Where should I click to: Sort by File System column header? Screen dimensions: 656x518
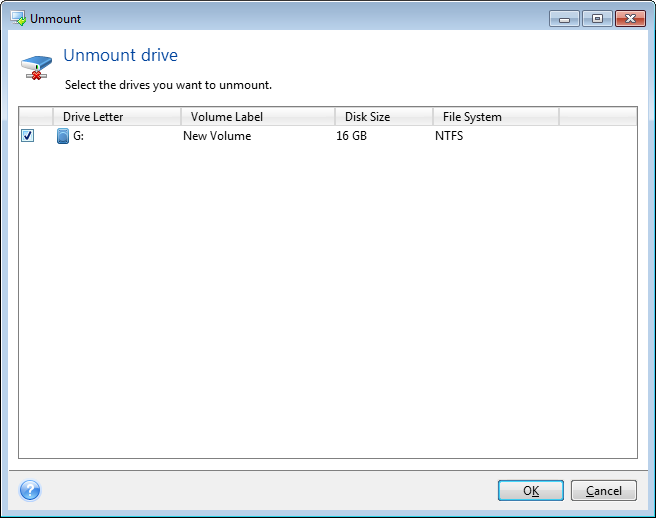coord(495,117)
